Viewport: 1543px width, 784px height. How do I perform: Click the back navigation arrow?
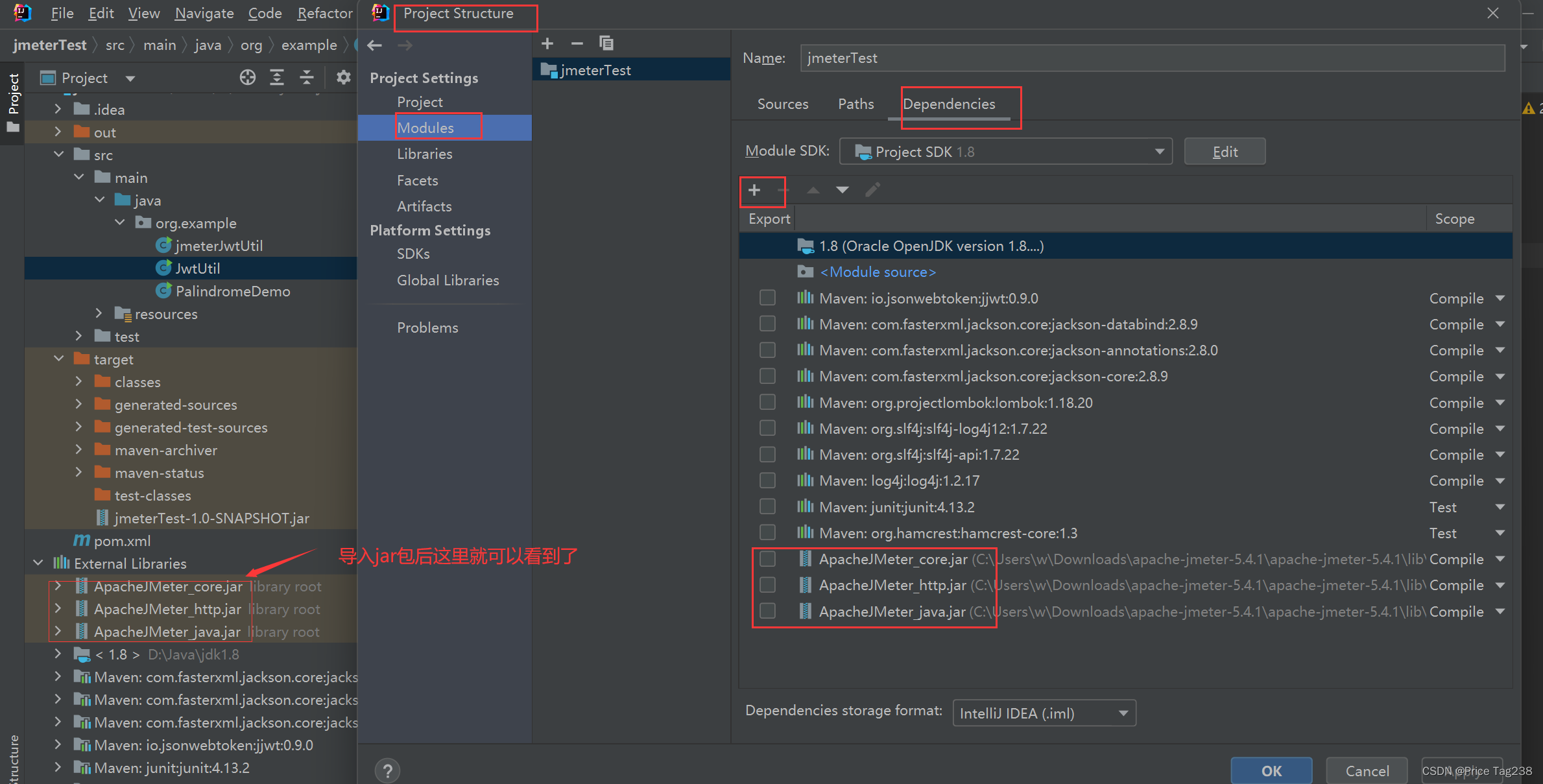coord(374,45)
